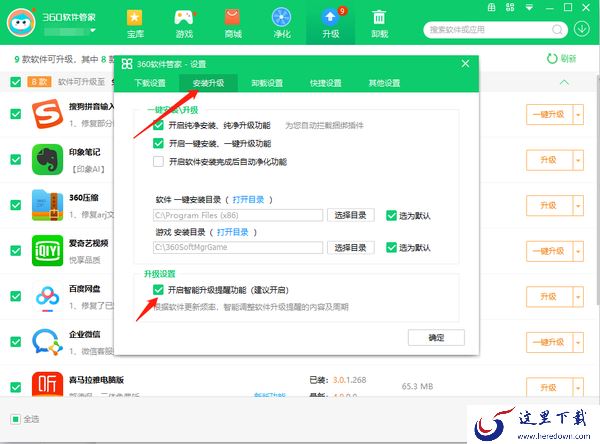The image size is (600, 444).
Task: Click 一键升级 button for 搜狗拼音输入法
Action: pyautogui.click(x=549, y=114)
